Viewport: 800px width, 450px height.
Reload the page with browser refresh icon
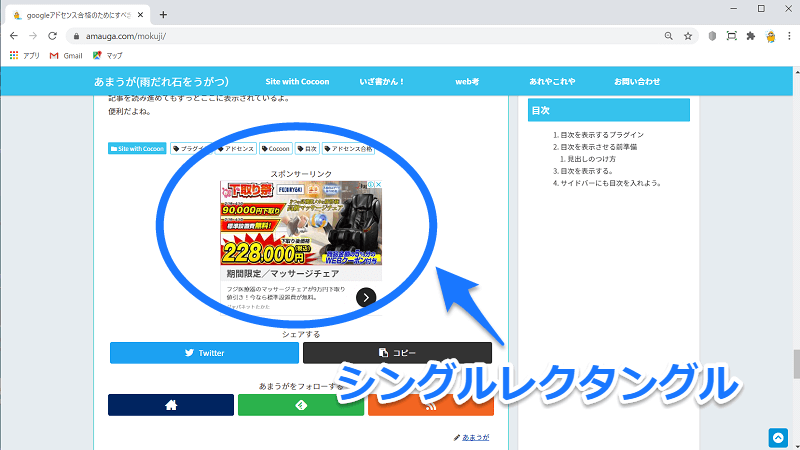coord(52,35)
